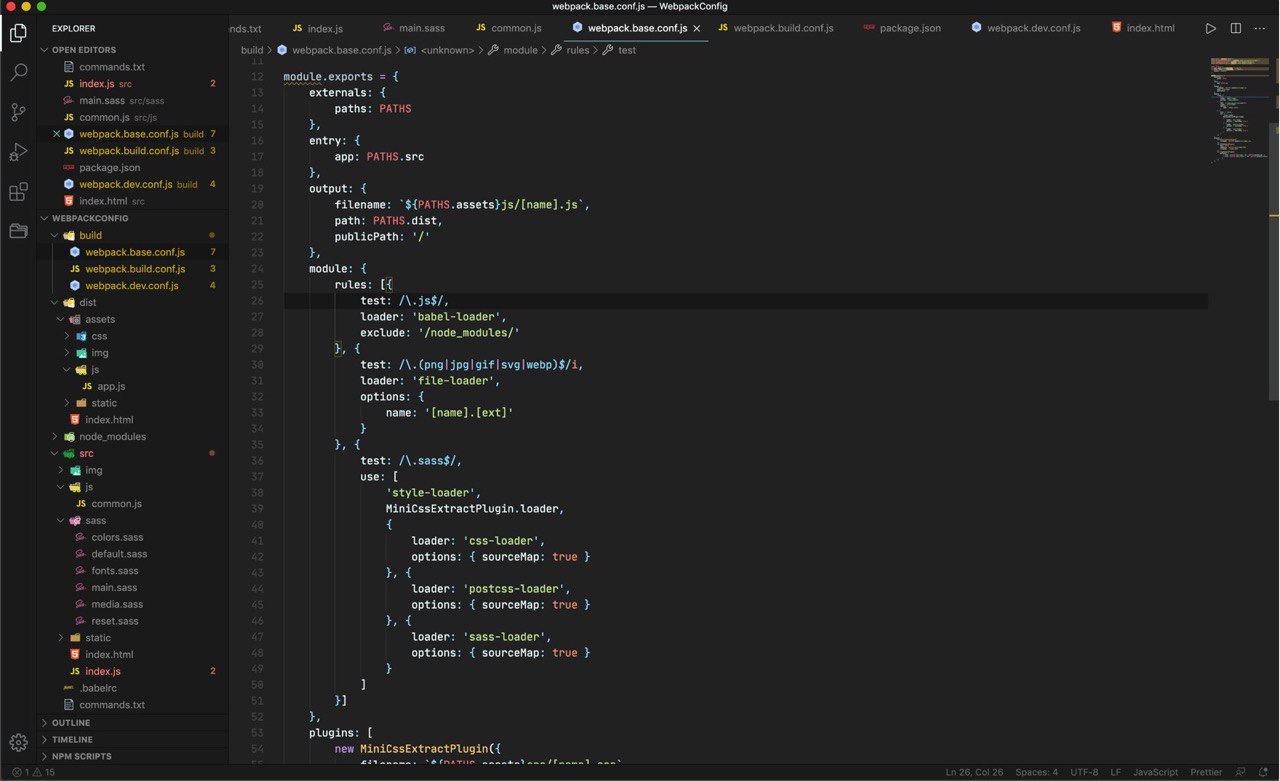This screenshot has height=781, width=1280.
Task: Close webpack.base.conf.js tab with its X
Action: click(x=697, y=28)
